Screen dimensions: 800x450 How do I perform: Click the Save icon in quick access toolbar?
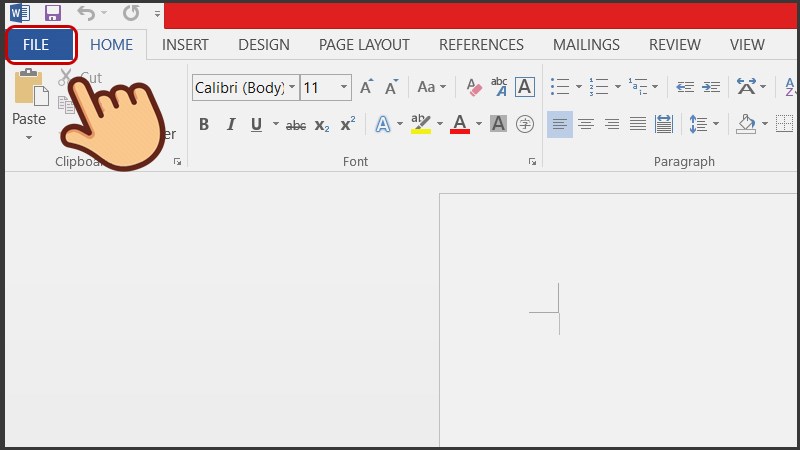[53, 14]
